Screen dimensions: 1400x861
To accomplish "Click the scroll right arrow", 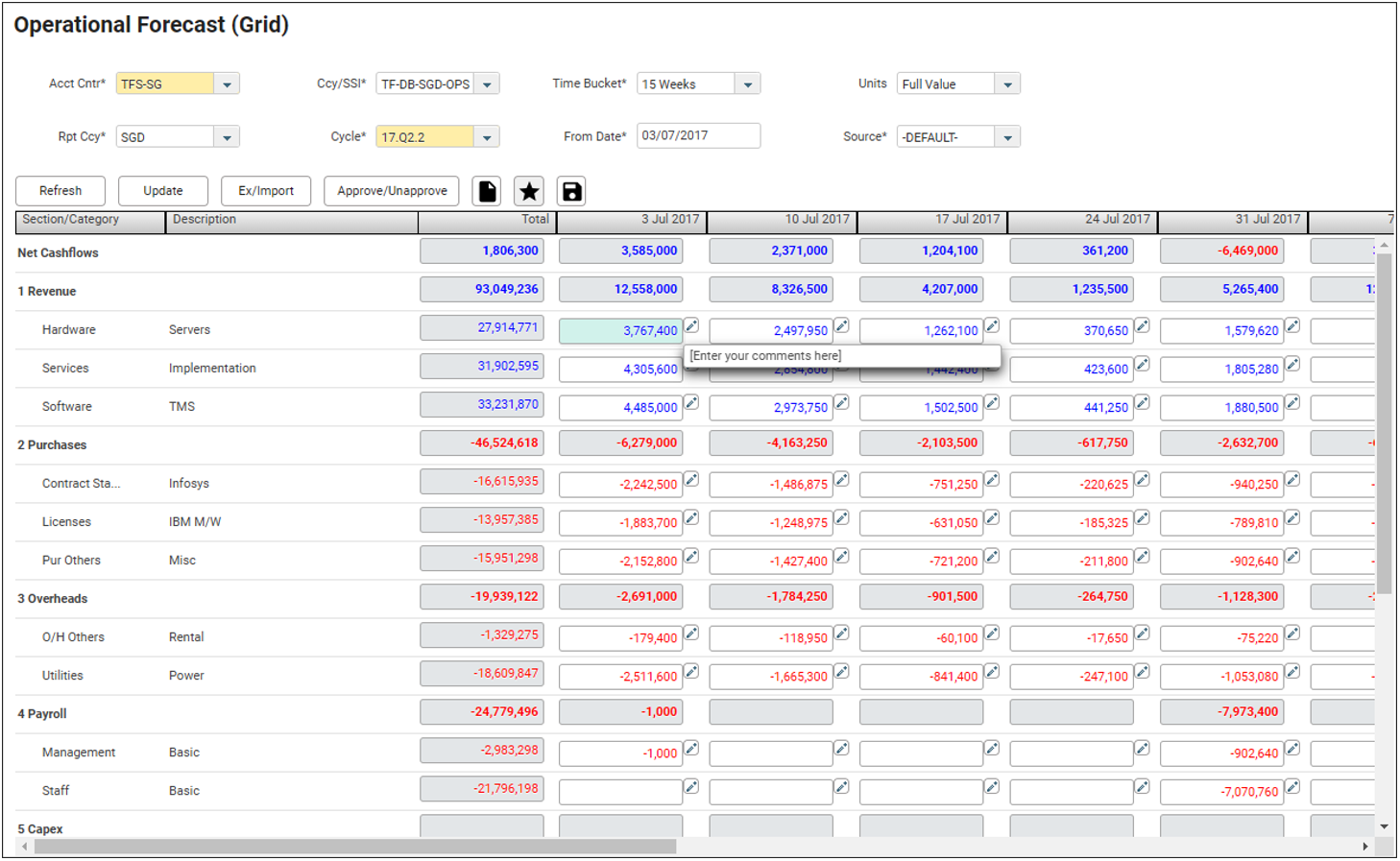I will coord(1364,847).
